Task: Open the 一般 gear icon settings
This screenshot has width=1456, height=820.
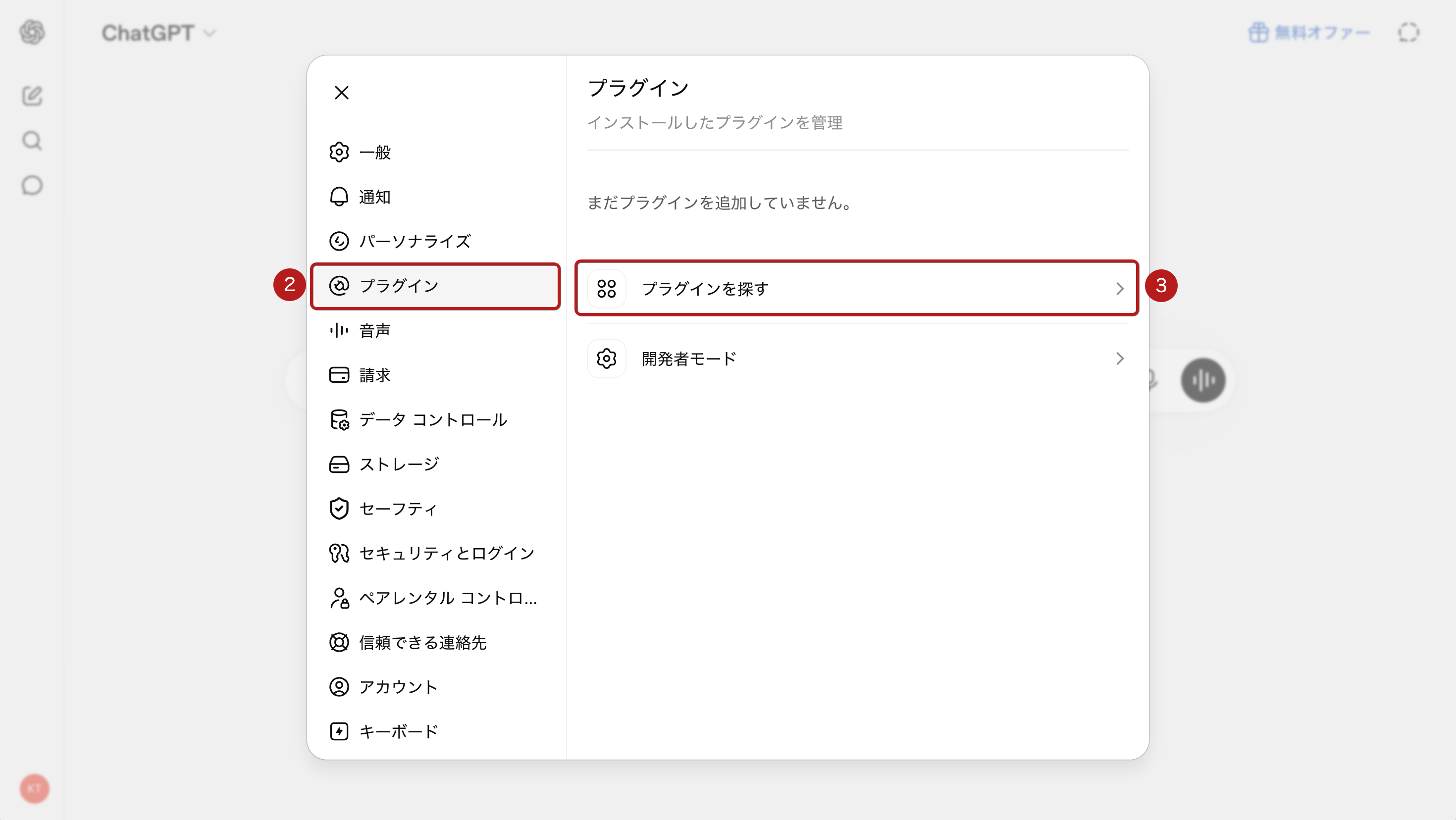Action: pyautogui.click(x=339, y=152)
